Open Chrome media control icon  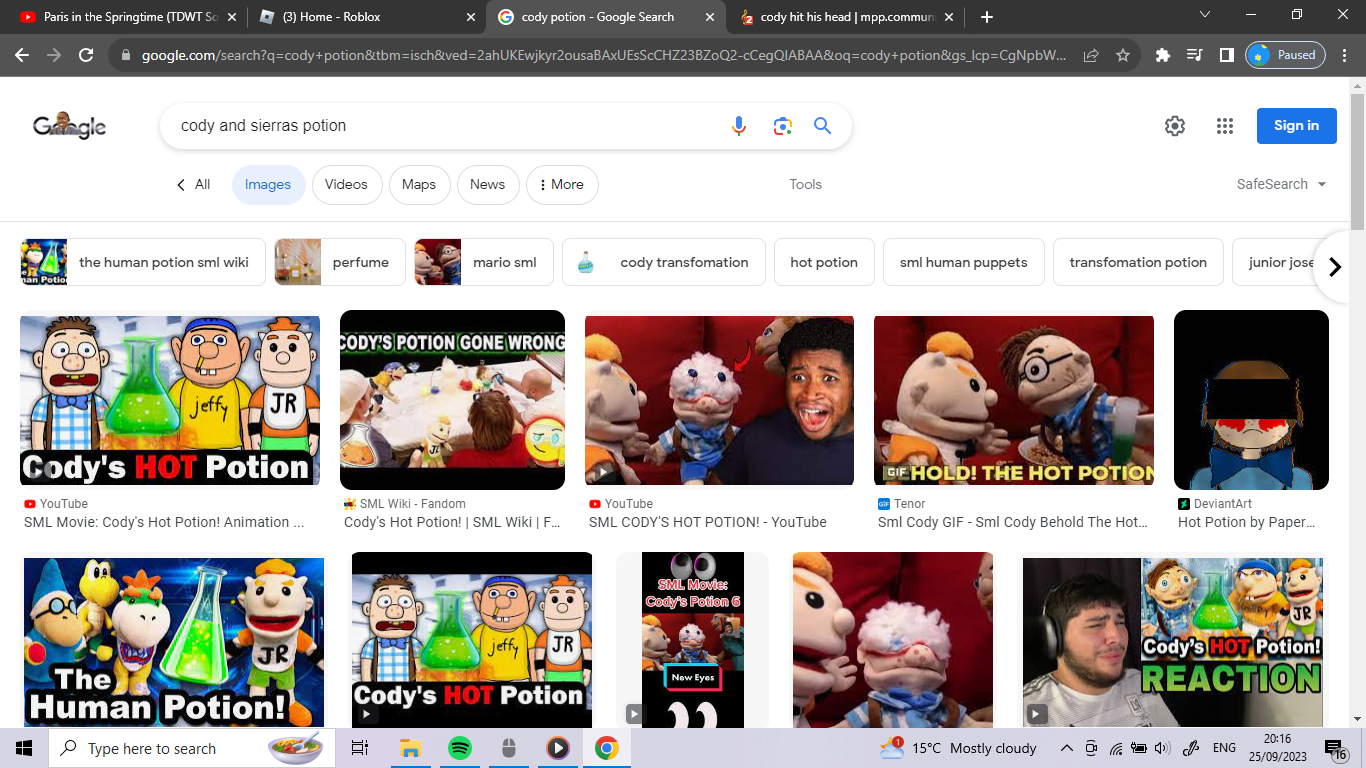pos(1194,56)
